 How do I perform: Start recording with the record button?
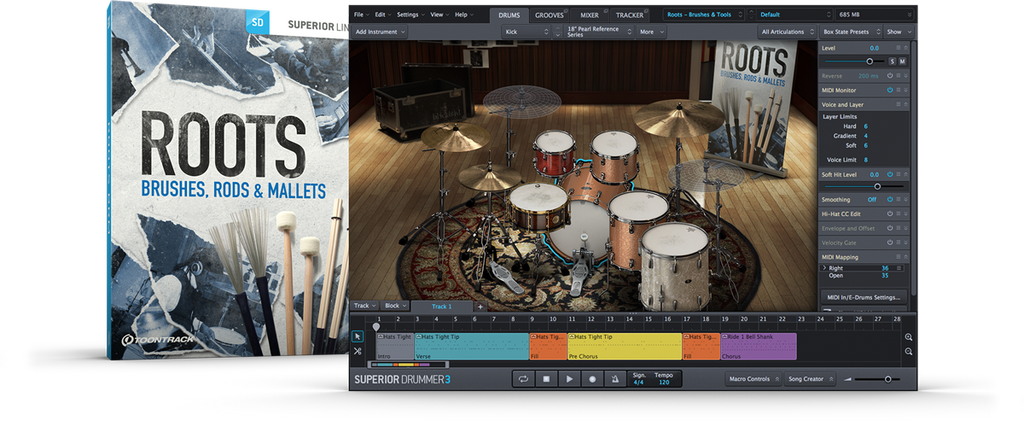(x=592, y=379)
